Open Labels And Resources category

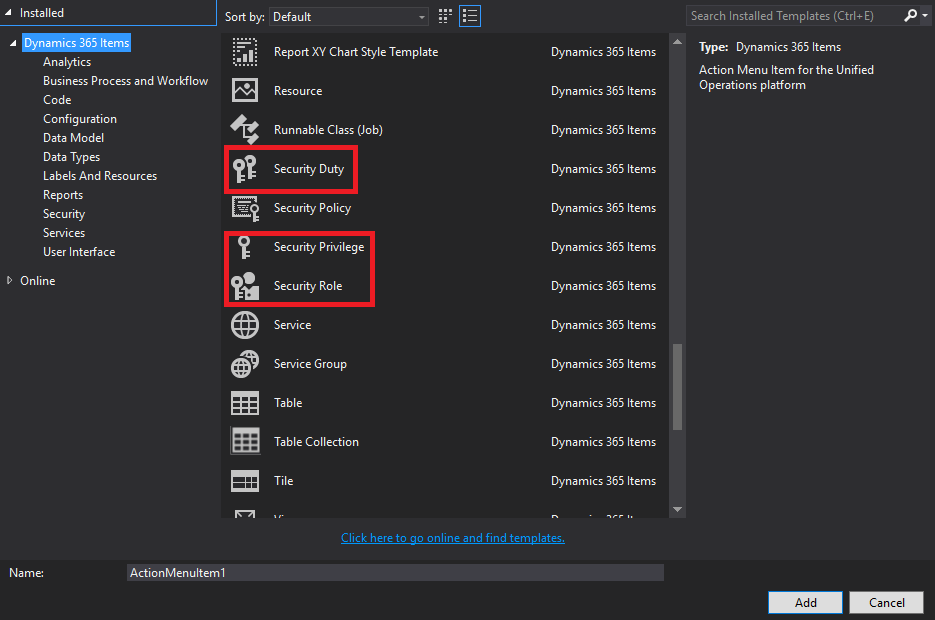[x=100, y=176]
